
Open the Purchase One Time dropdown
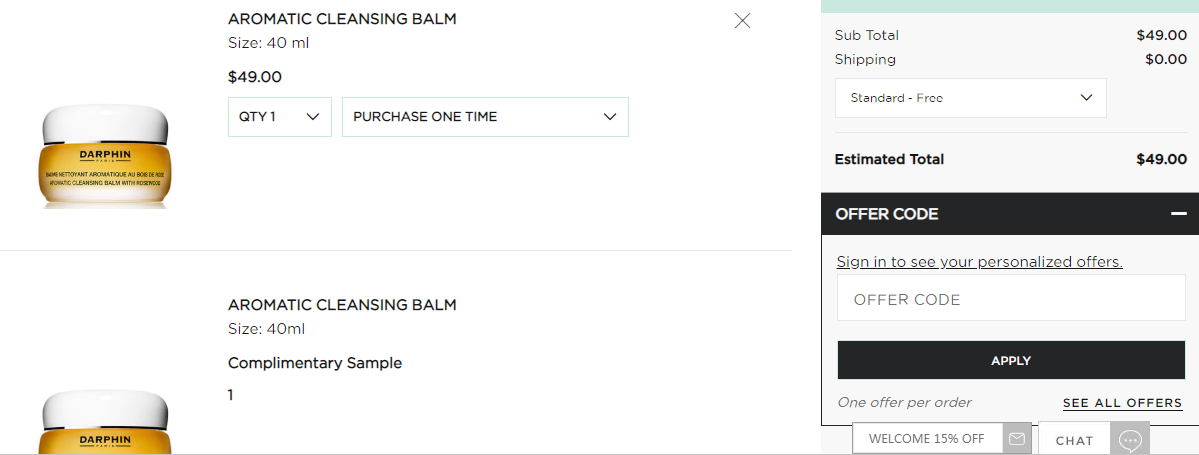[485, 117]
